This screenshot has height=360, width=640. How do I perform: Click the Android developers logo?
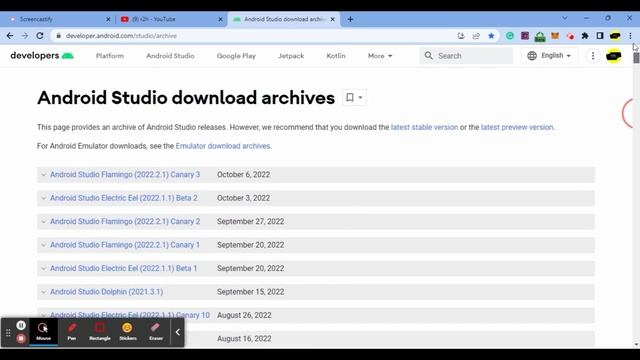pos(42,56)
